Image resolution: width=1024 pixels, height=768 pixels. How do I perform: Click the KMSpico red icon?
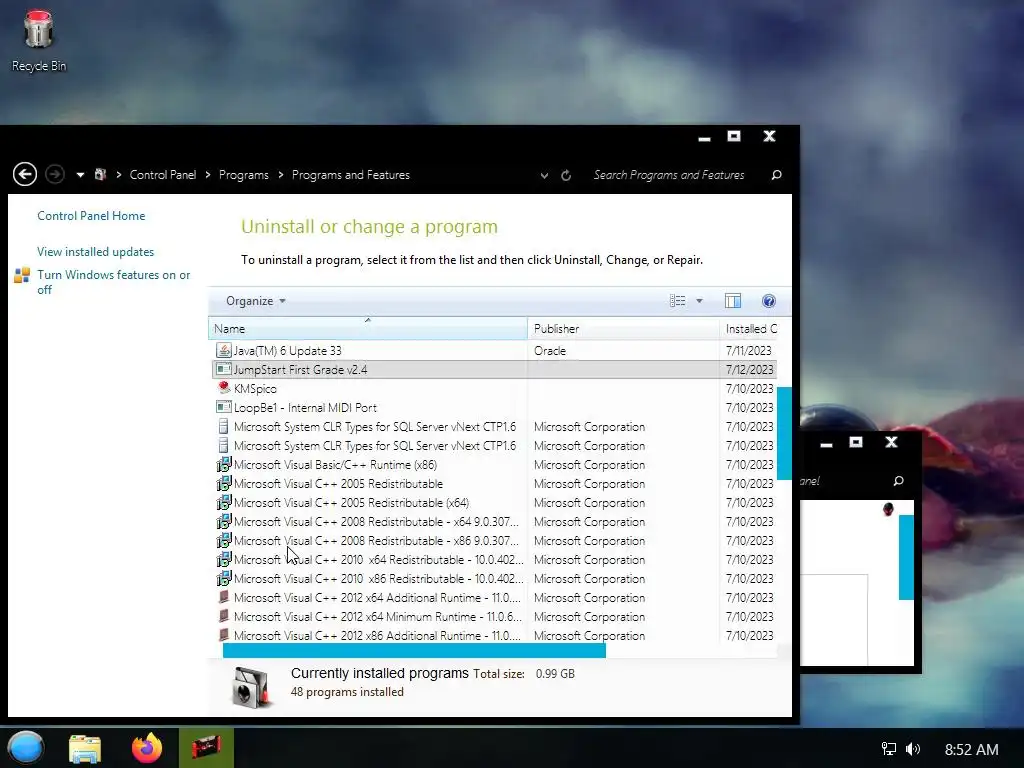point(223,388)
